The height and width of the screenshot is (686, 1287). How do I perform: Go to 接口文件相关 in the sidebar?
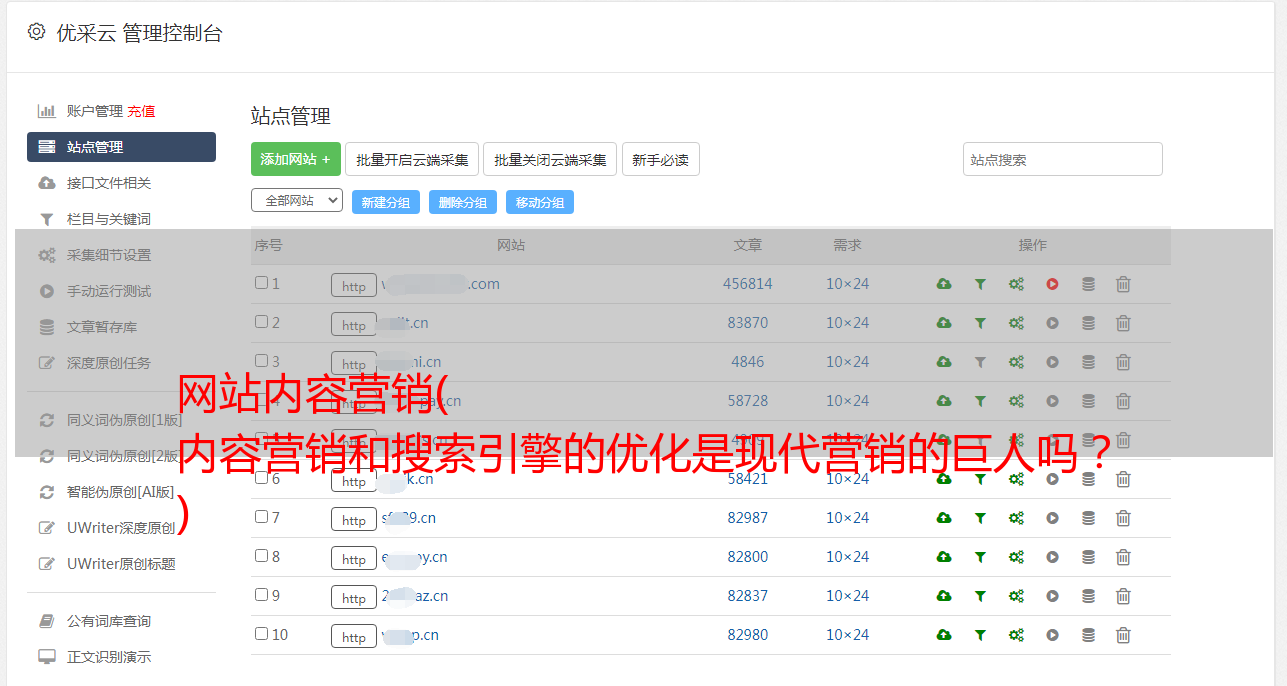[x=109, y=183]
